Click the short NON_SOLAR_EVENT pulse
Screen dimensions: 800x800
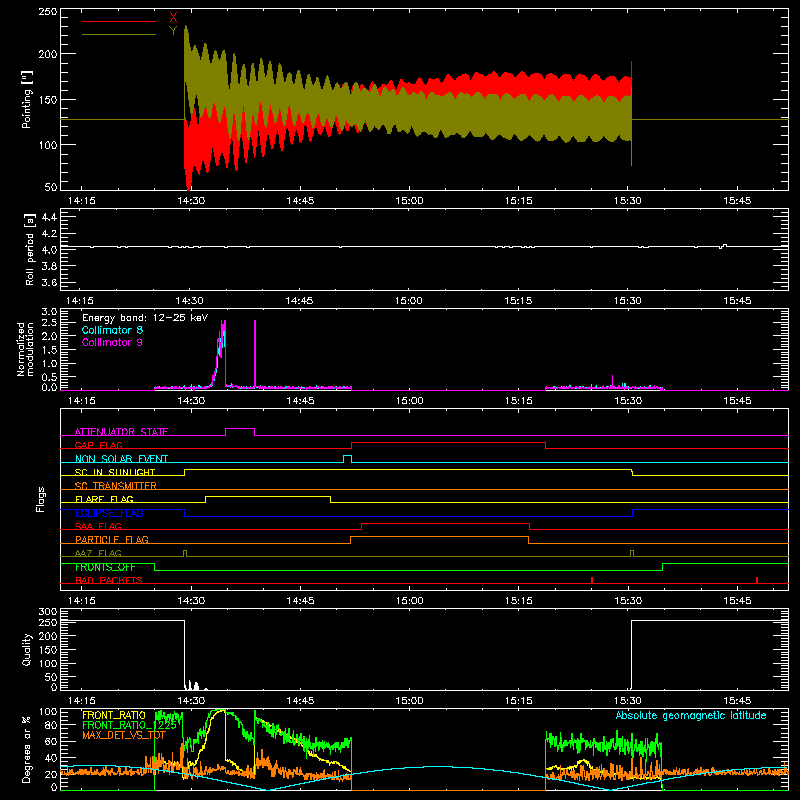click(x=347, y=456)
